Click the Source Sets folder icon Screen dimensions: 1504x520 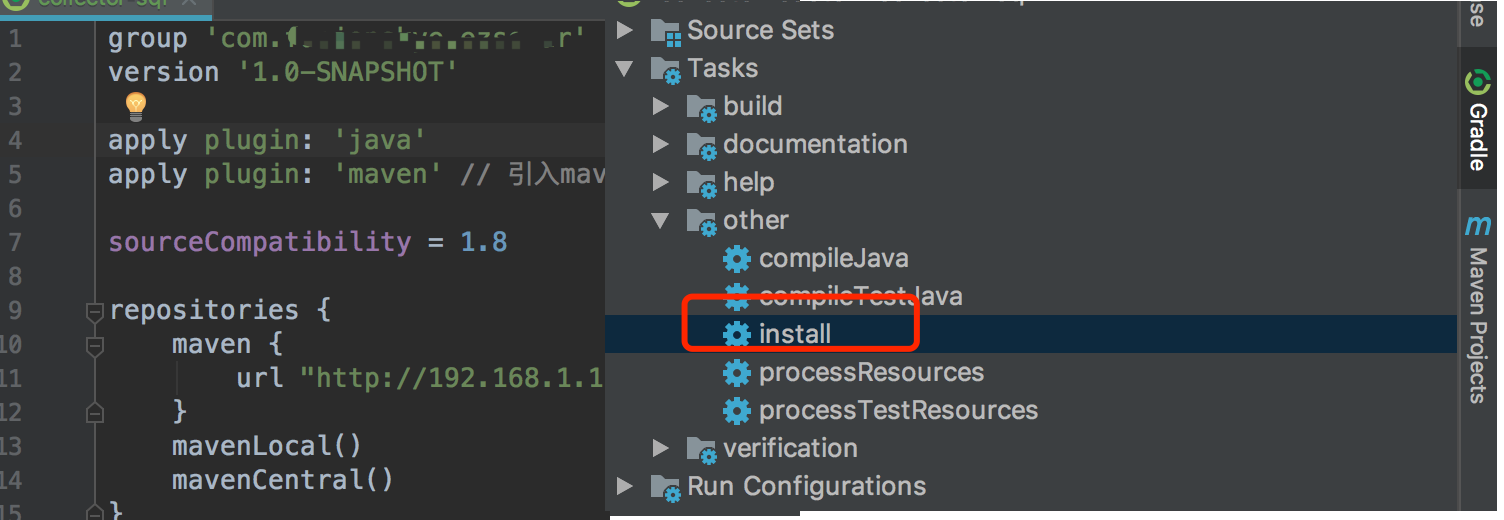pos(665,31)
